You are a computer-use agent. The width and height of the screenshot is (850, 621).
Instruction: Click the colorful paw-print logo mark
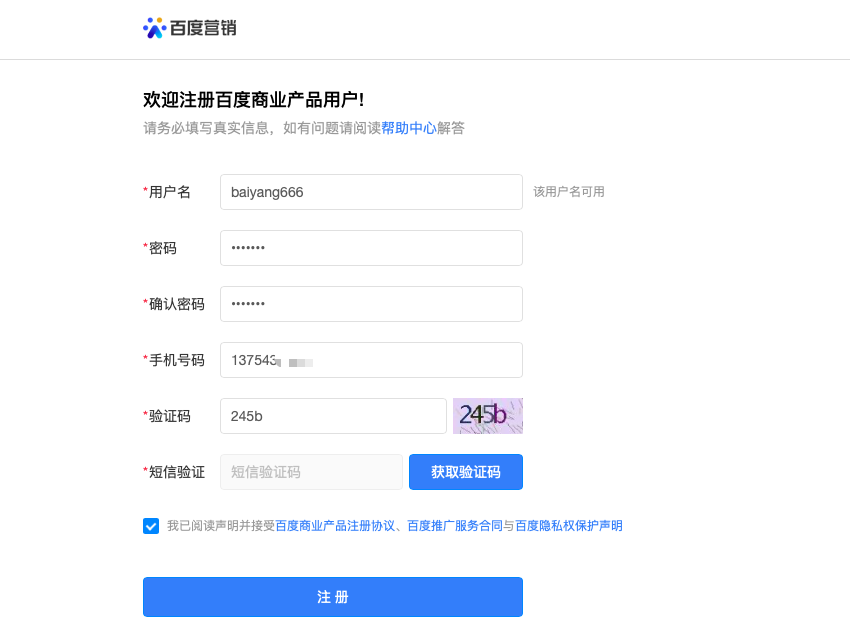pos(155,28)
